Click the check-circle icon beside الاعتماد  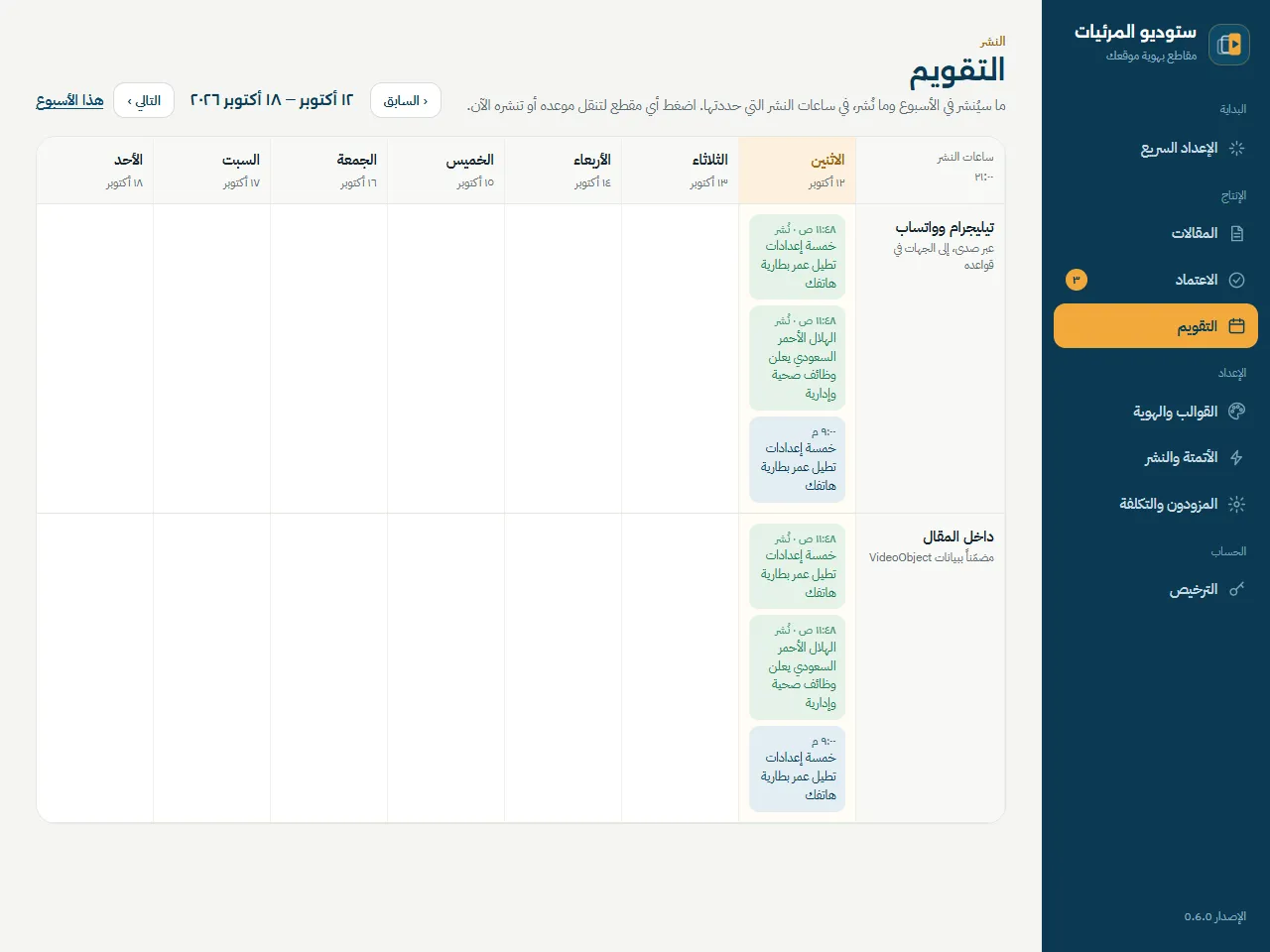click(x=1236, y=280)
